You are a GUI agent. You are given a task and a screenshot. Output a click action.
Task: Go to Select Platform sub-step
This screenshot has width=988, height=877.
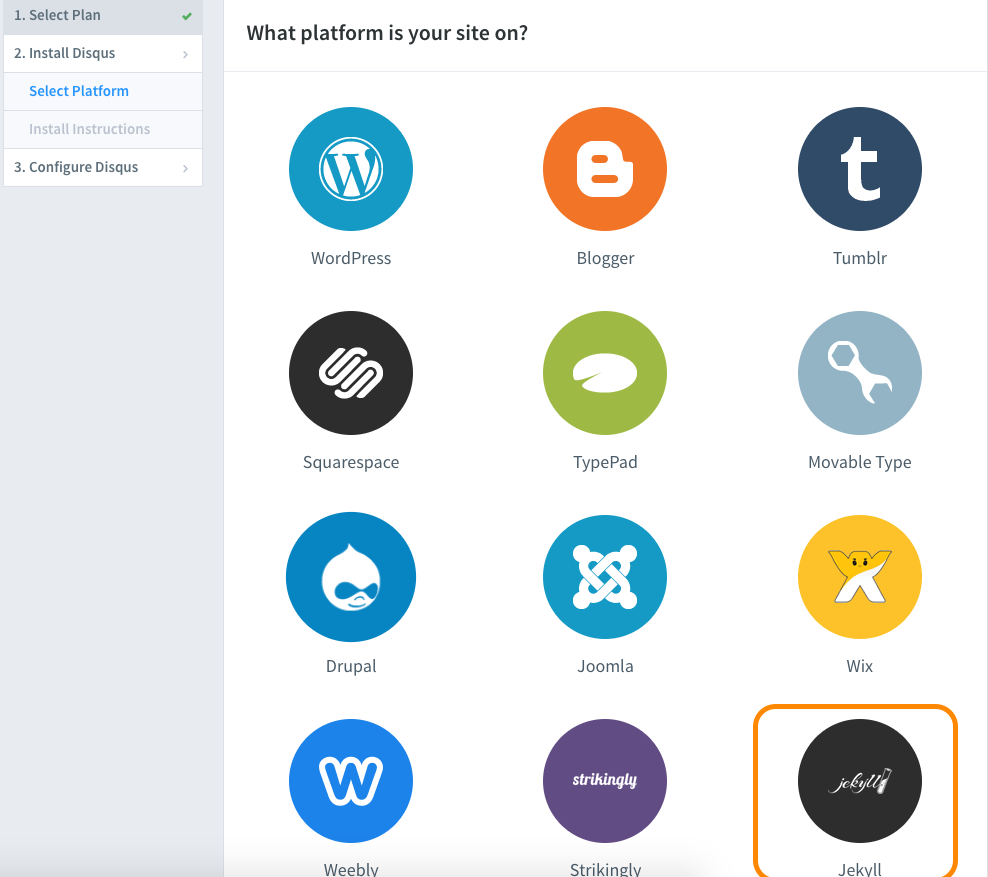click(103, 91)
